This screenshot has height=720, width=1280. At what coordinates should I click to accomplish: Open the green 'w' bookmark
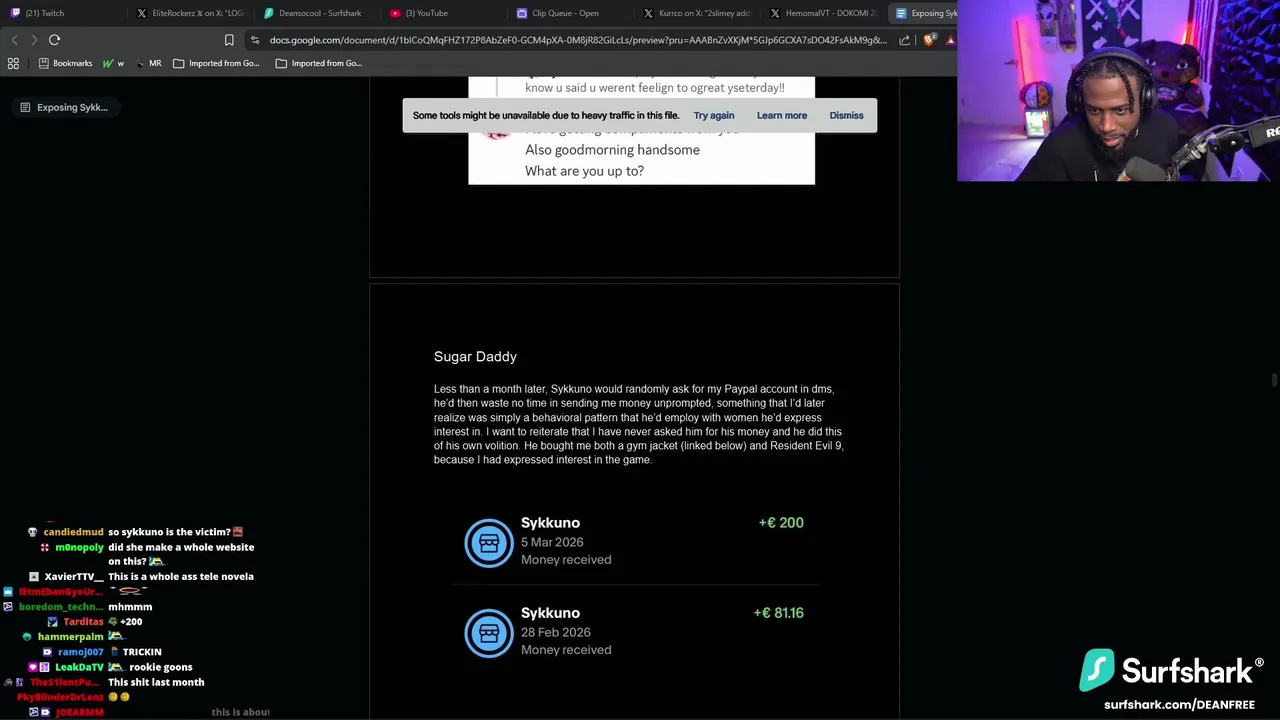[x=113, y=63]
